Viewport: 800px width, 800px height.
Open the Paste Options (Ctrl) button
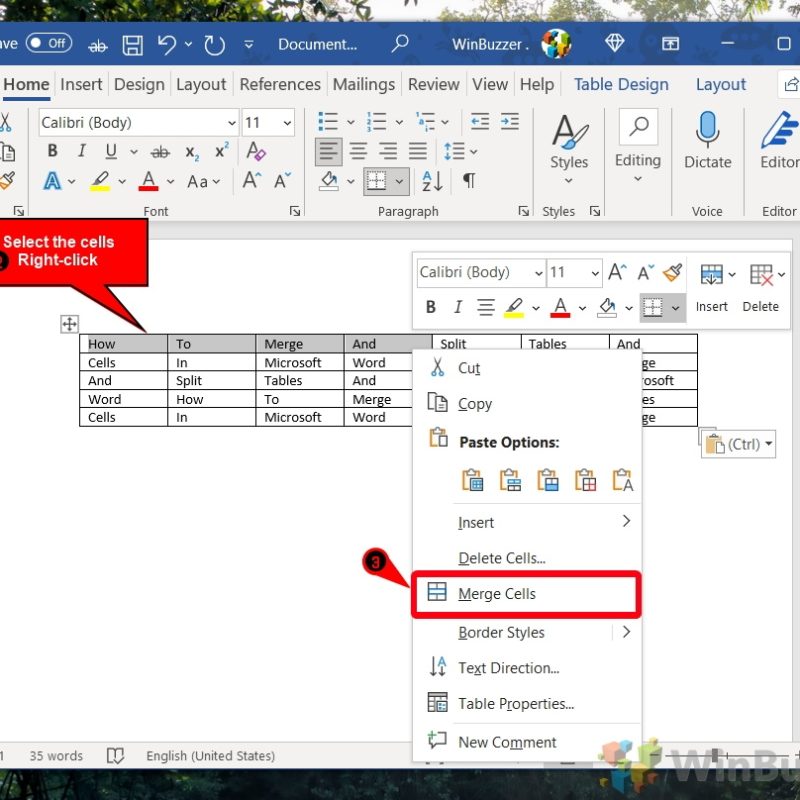[738, 444]
